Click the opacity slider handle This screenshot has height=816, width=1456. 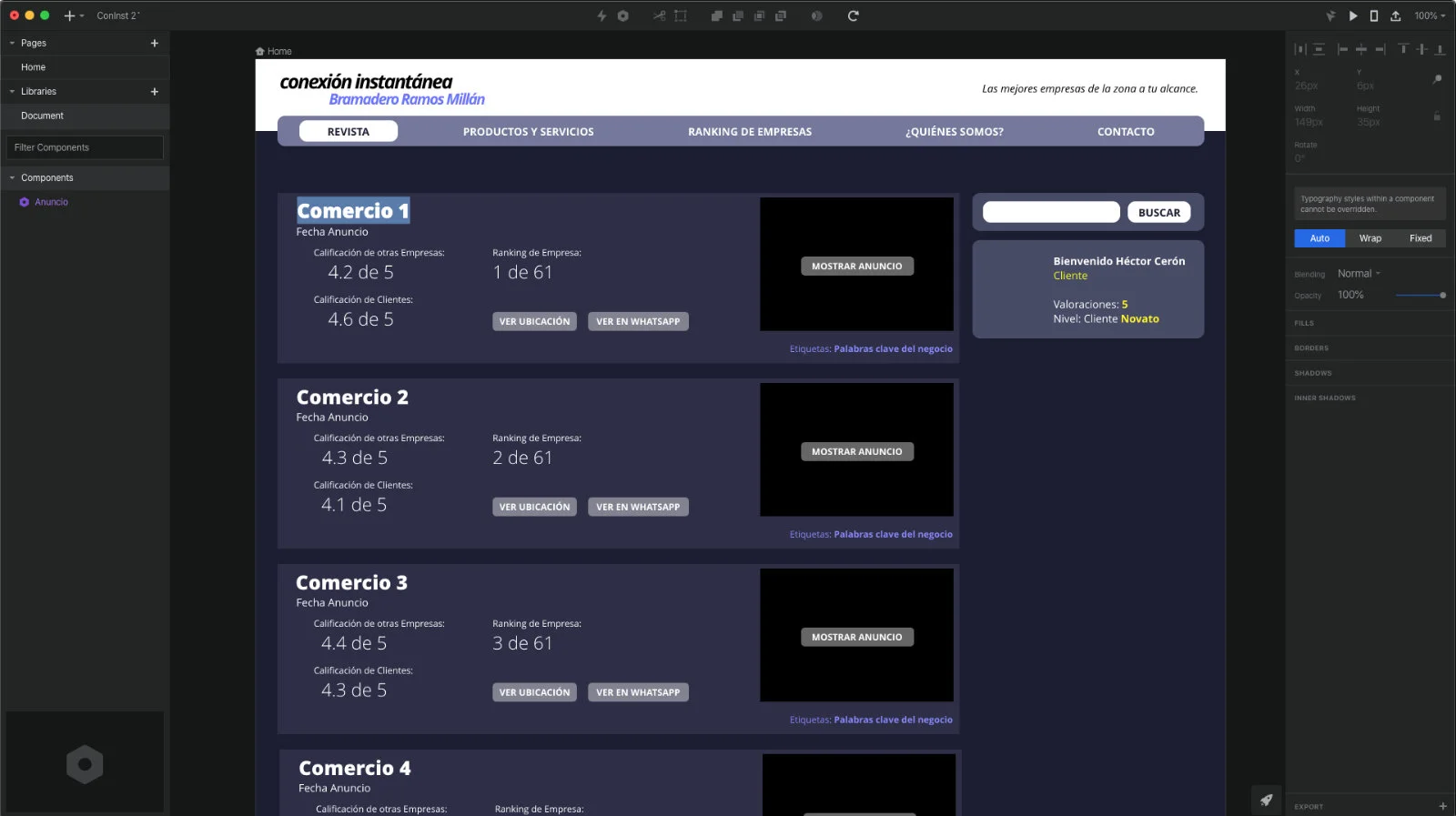click(1442, 295)
